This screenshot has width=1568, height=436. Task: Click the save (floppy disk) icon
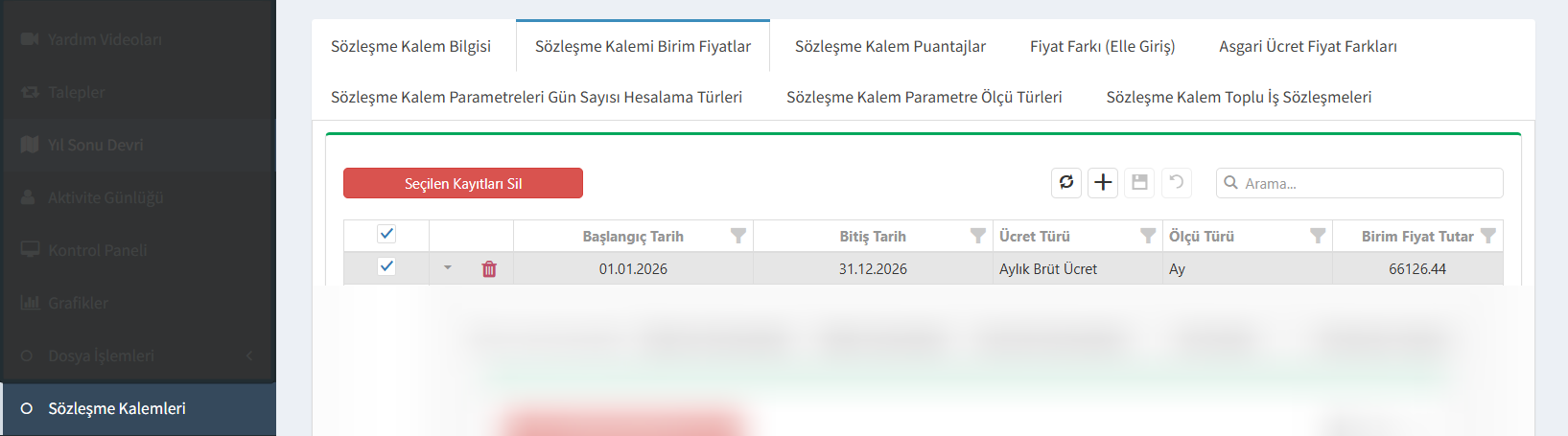1139,183
